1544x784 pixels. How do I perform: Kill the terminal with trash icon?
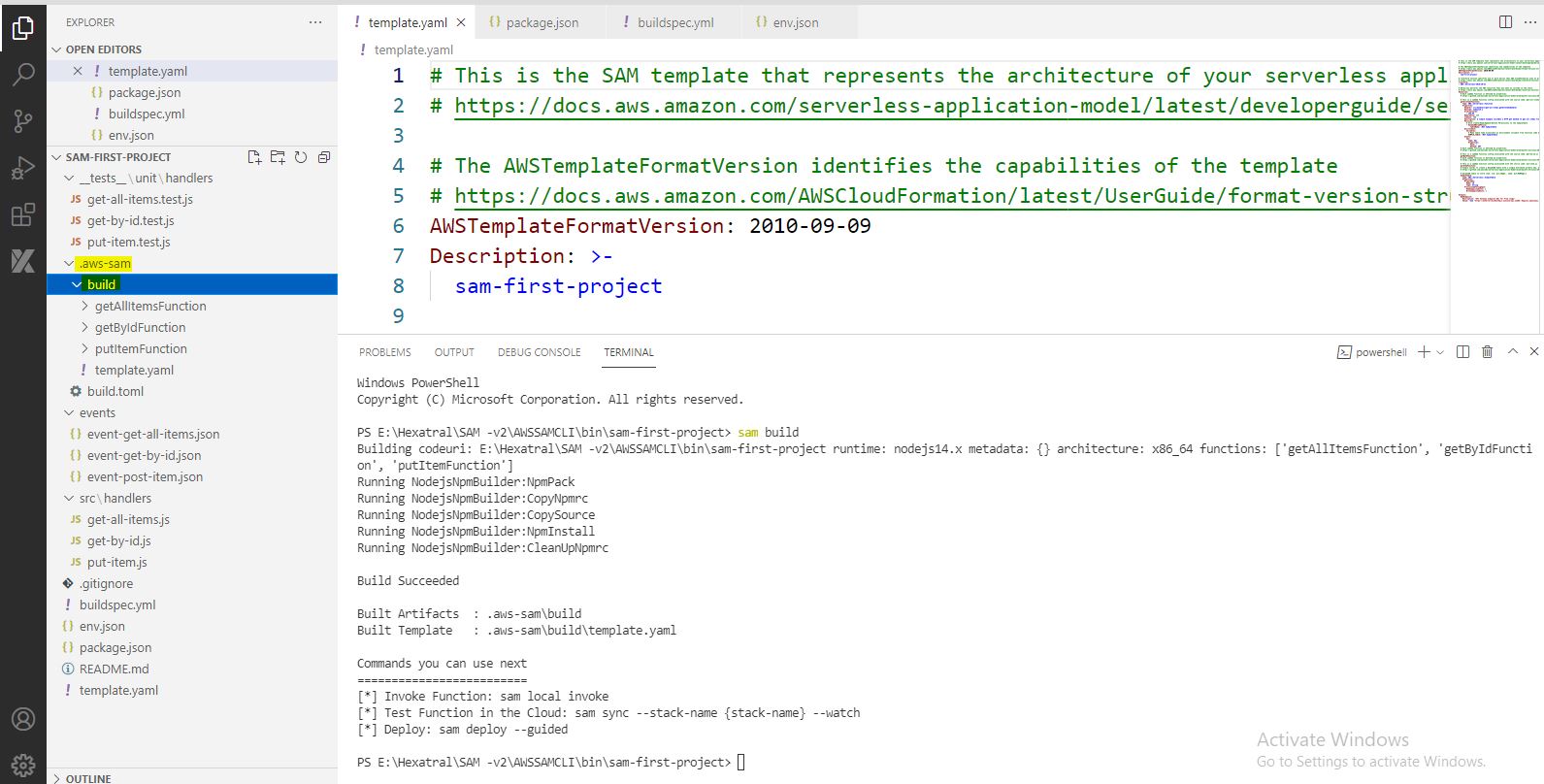click(x=1487, y=352)
